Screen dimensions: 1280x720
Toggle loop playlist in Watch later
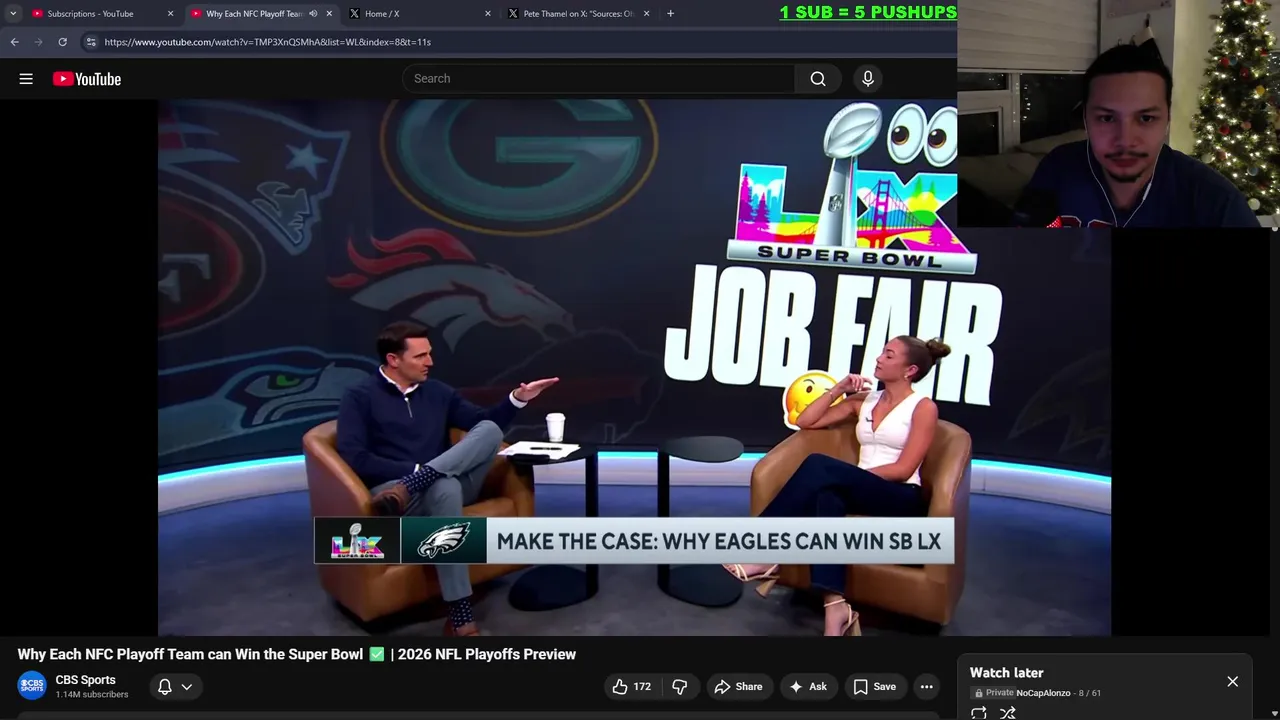point(979,713)
